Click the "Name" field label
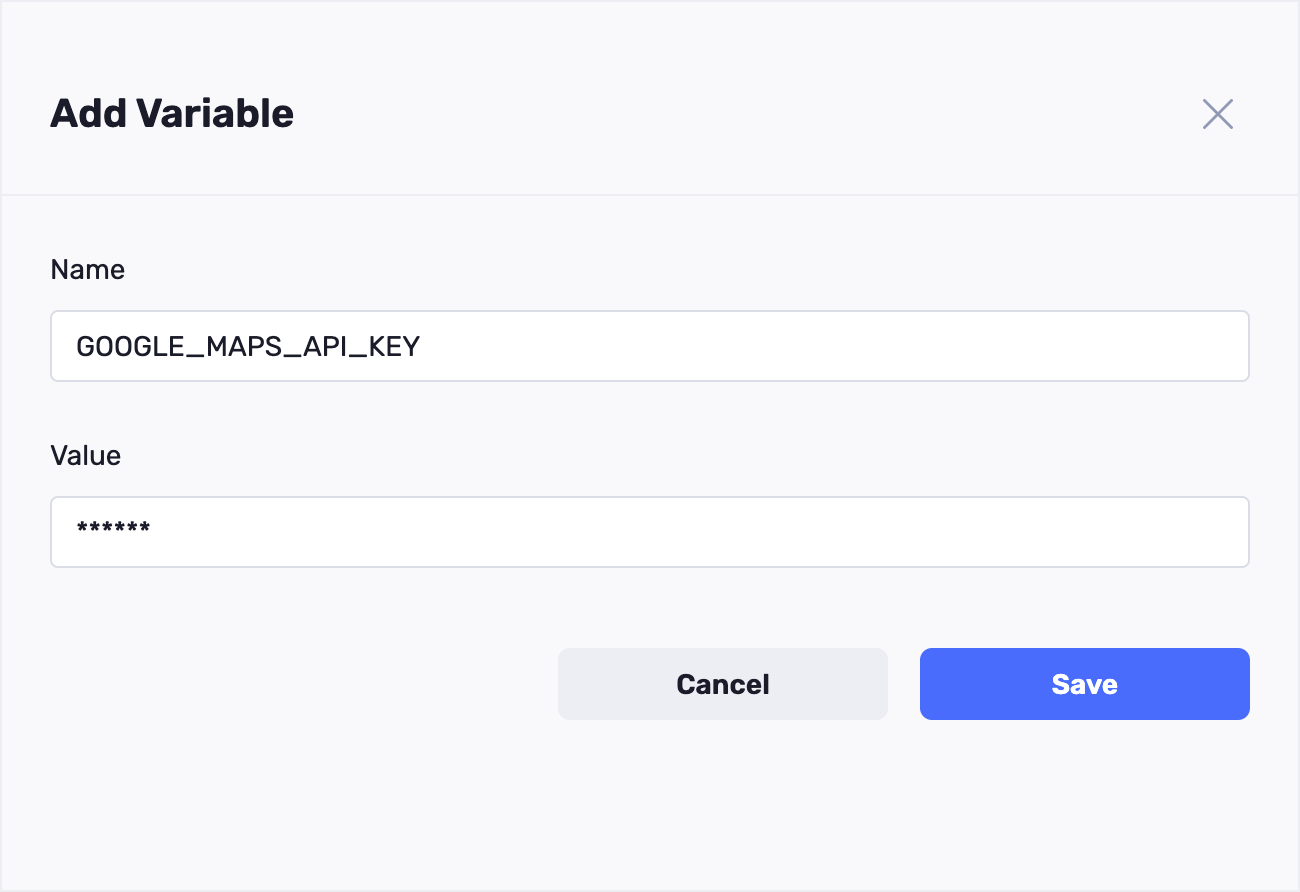 point(88,270)
